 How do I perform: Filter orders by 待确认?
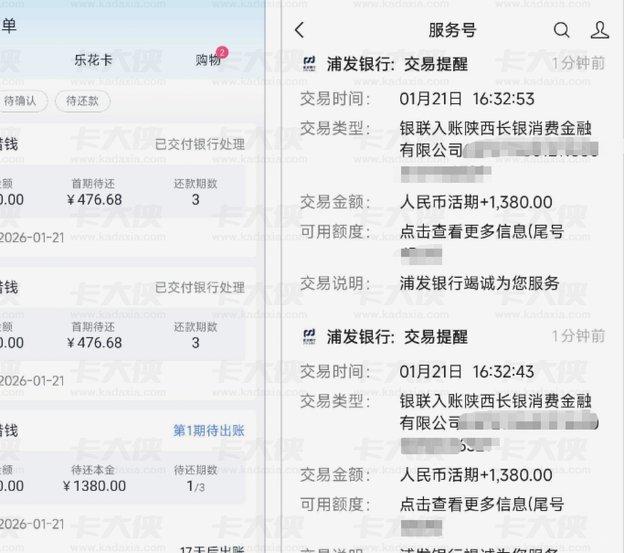(22, 101)
